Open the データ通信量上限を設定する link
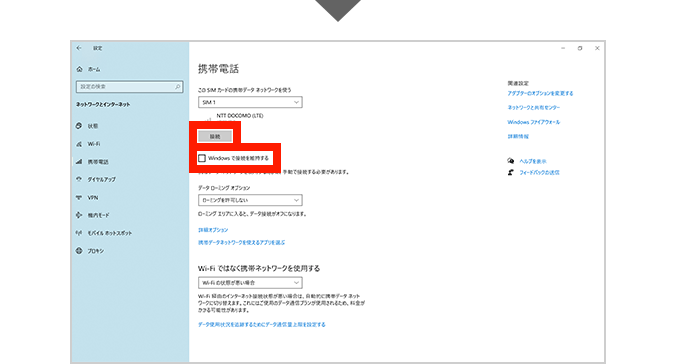 pos(262,324)
